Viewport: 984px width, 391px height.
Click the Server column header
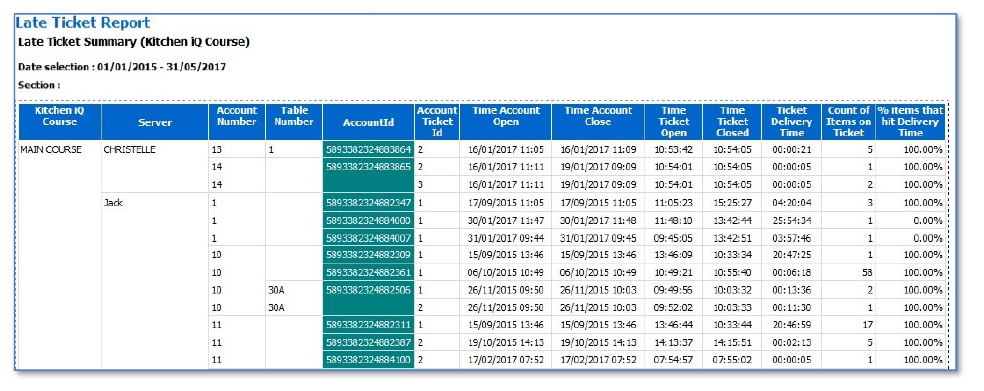click(x=155, y=122)
